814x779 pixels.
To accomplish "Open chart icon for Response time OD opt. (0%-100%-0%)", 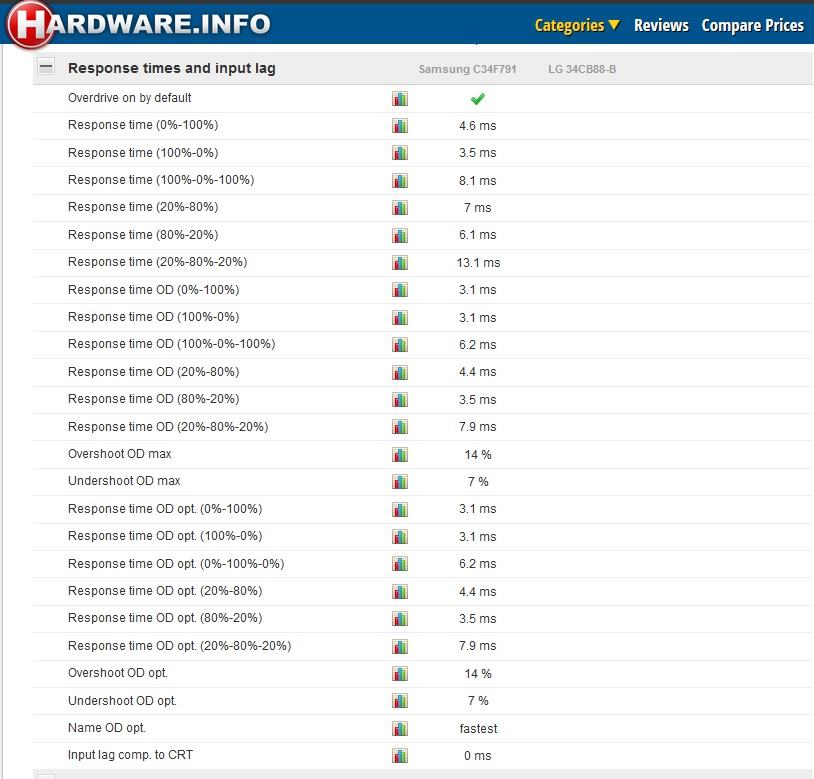I will 400,564.
